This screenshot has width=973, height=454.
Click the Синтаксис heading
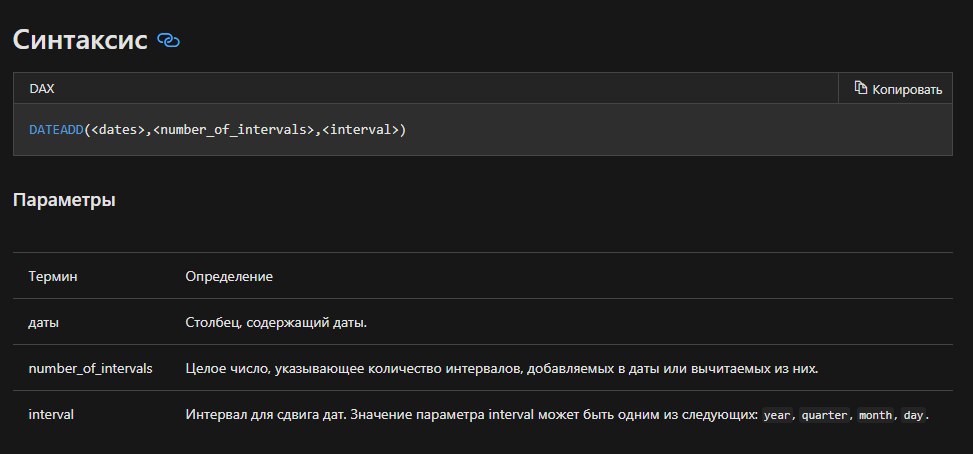click(x=80, y=40)
